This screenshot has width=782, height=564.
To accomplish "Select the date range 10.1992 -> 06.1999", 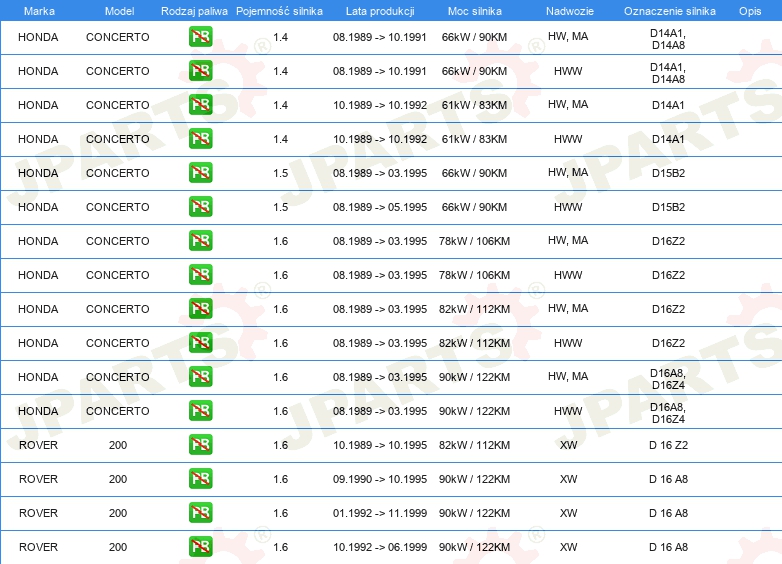I will point(380,547).
